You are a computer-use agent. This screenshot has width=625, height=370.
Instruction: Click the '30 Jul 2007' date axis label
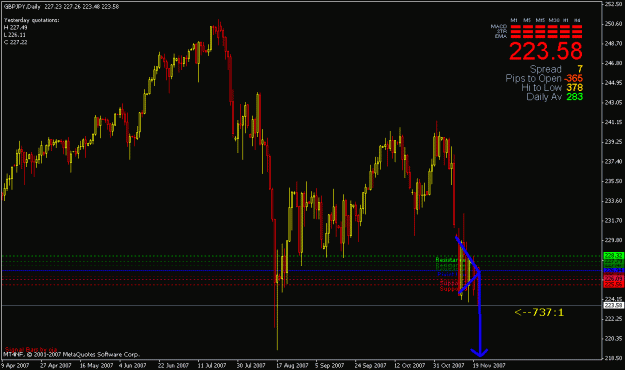[251, 365]
